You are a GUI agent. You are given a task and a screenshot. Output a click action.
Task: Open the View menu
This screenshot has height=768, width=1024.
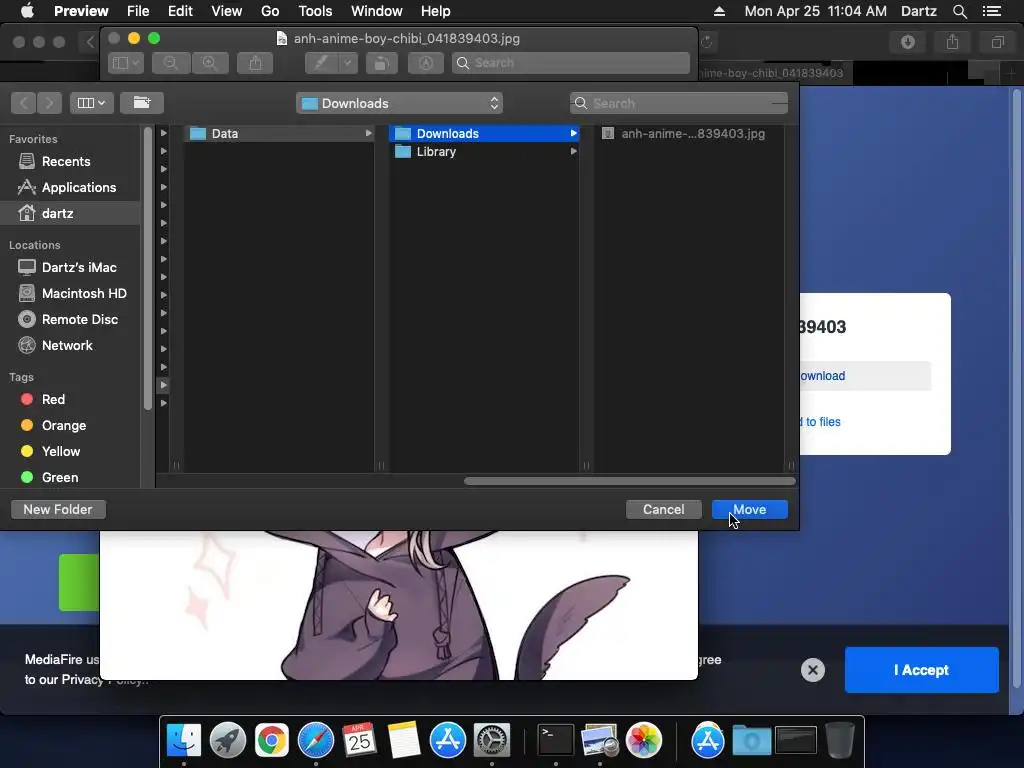coord(227,11)
